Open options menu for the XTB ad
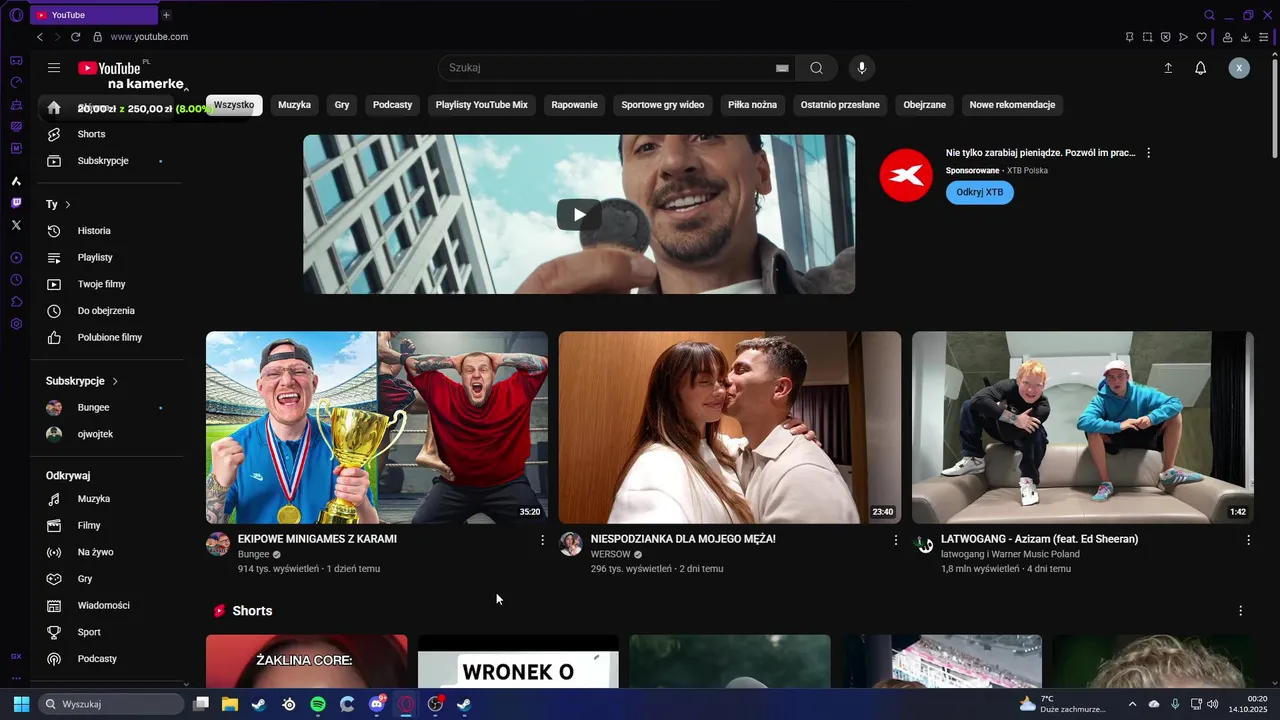This screenshot has width=1280, height=720. point(1148,153)
